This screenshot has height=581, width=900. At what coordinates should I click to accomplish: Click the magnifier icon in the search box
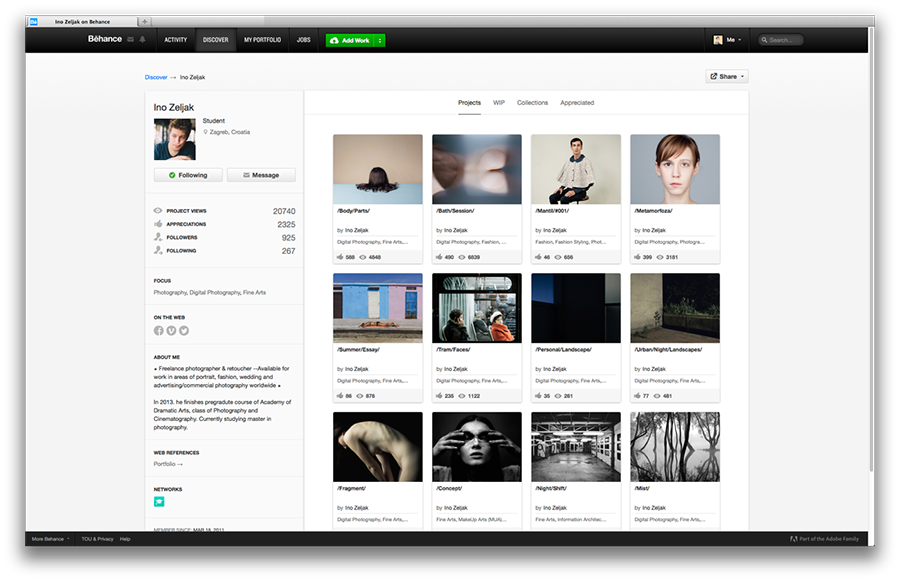pos(765,40)
